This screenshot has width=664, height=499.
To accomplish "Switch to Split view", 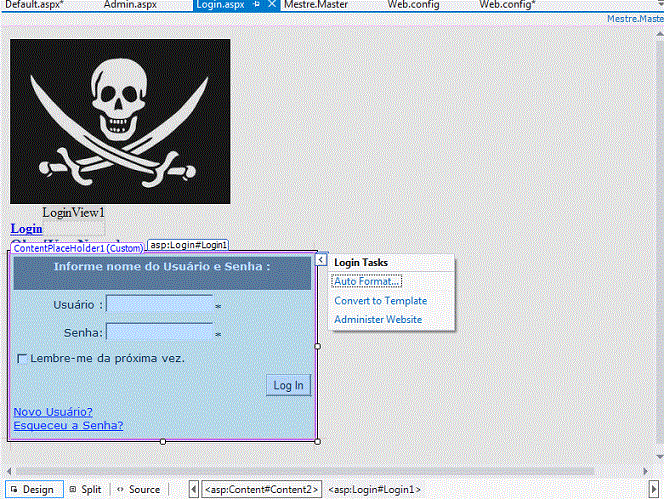I will coord(86,489).
